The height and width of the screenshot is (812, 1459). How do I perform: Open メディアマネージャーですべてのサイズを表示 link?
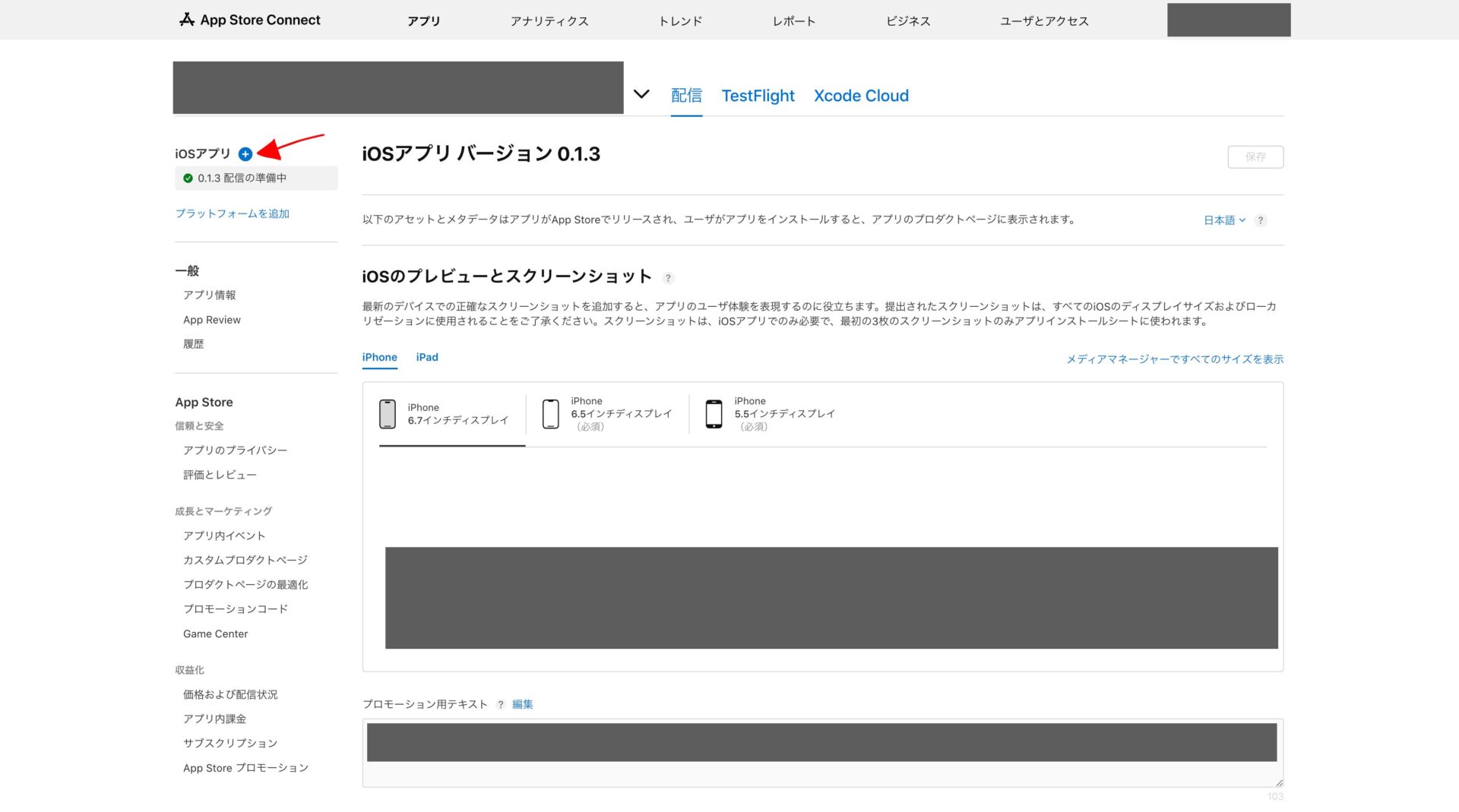tap(1175, 359)
